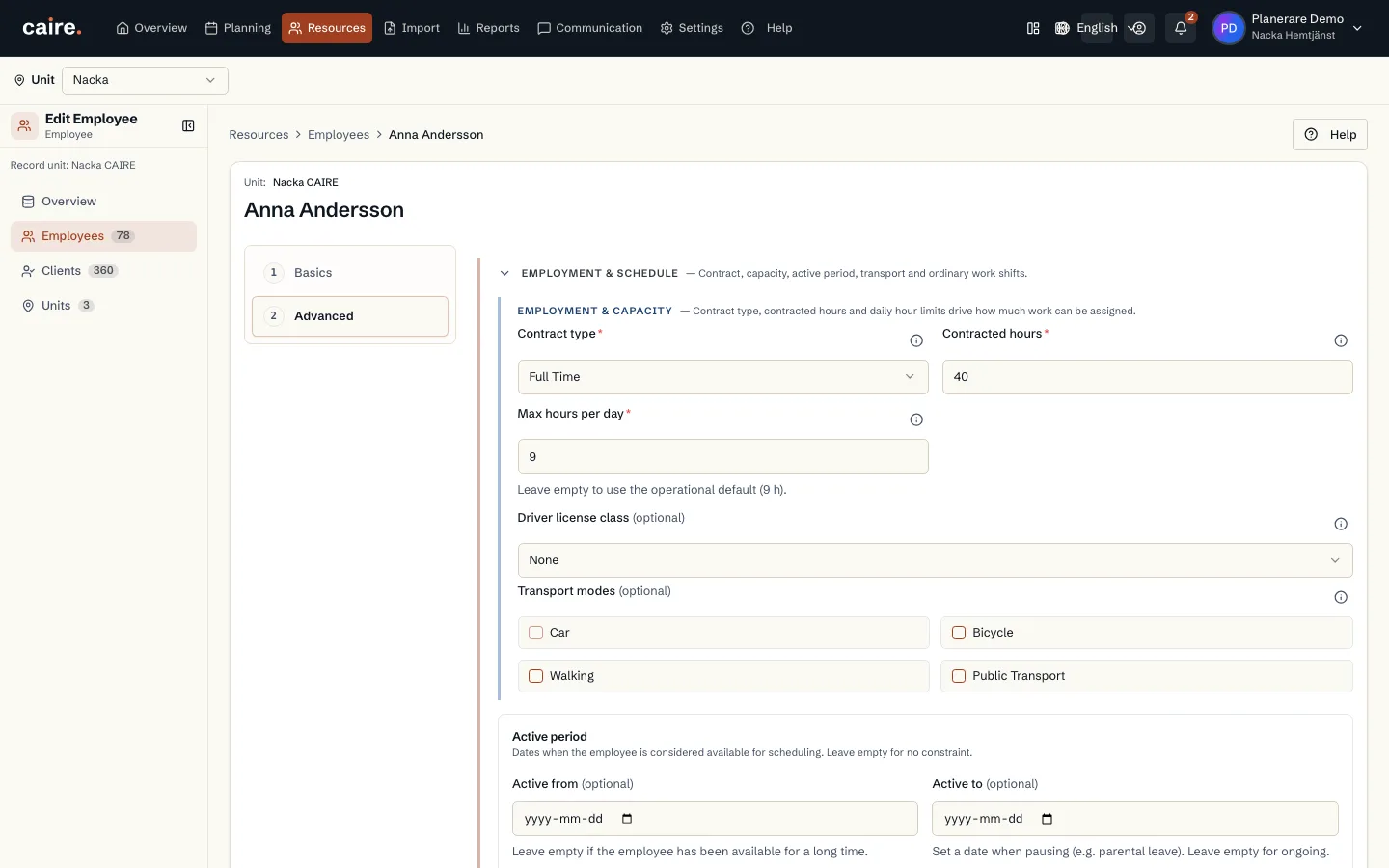Open Units in the sidebar
Viewport: 1389px width, 868px height.
tap(103, 306)
